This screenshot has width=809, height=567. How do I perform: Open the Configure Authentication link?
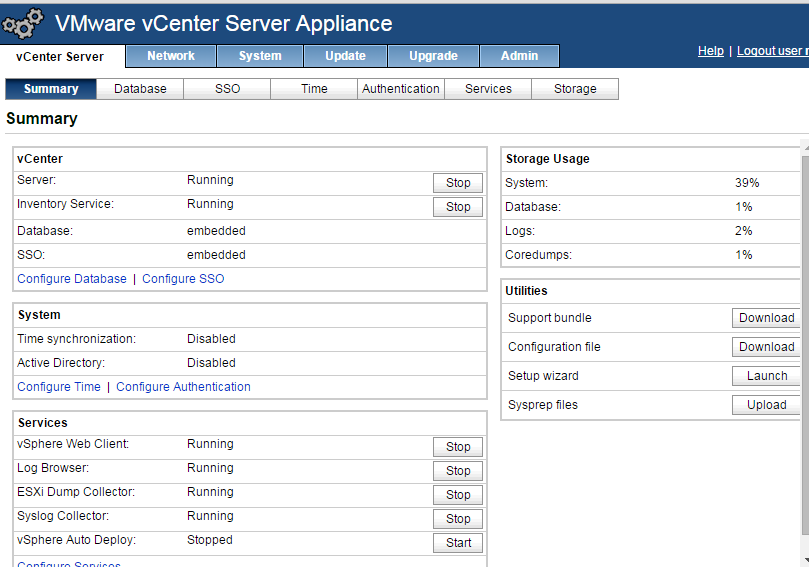click(183, 386)
